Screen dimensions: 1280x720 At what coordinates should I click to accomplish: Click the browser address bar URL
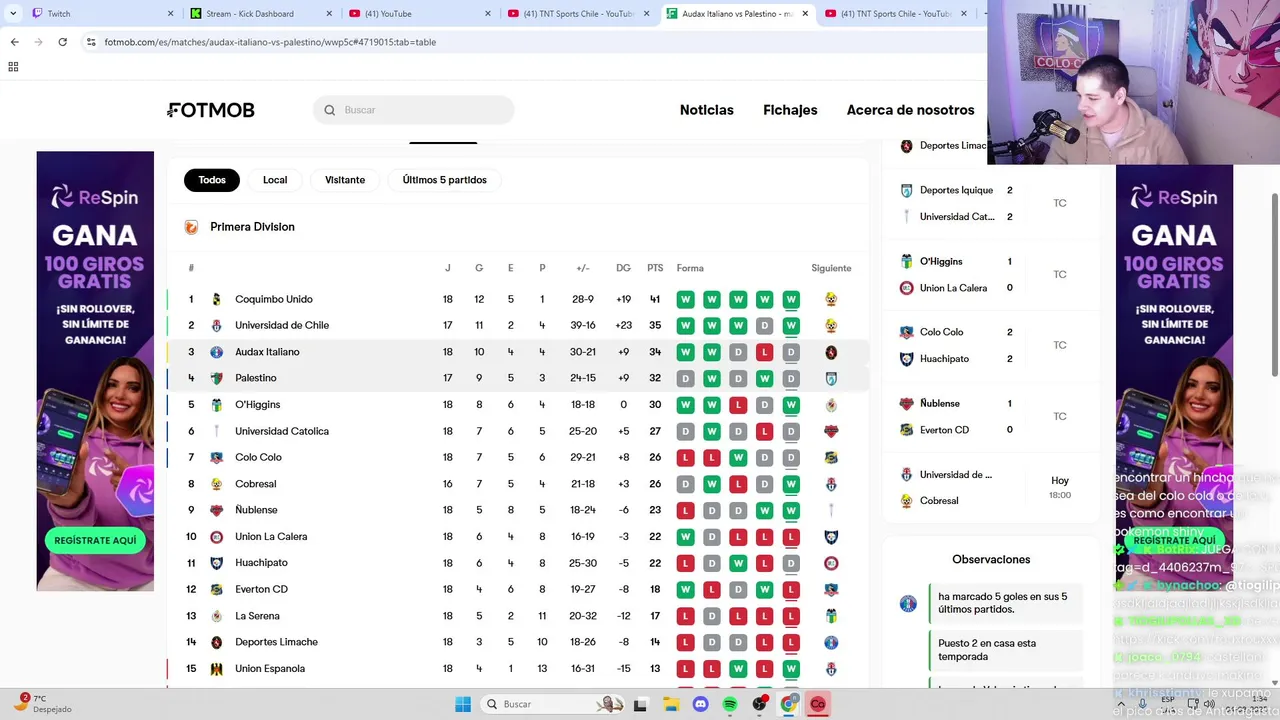[x=270, y=42]
